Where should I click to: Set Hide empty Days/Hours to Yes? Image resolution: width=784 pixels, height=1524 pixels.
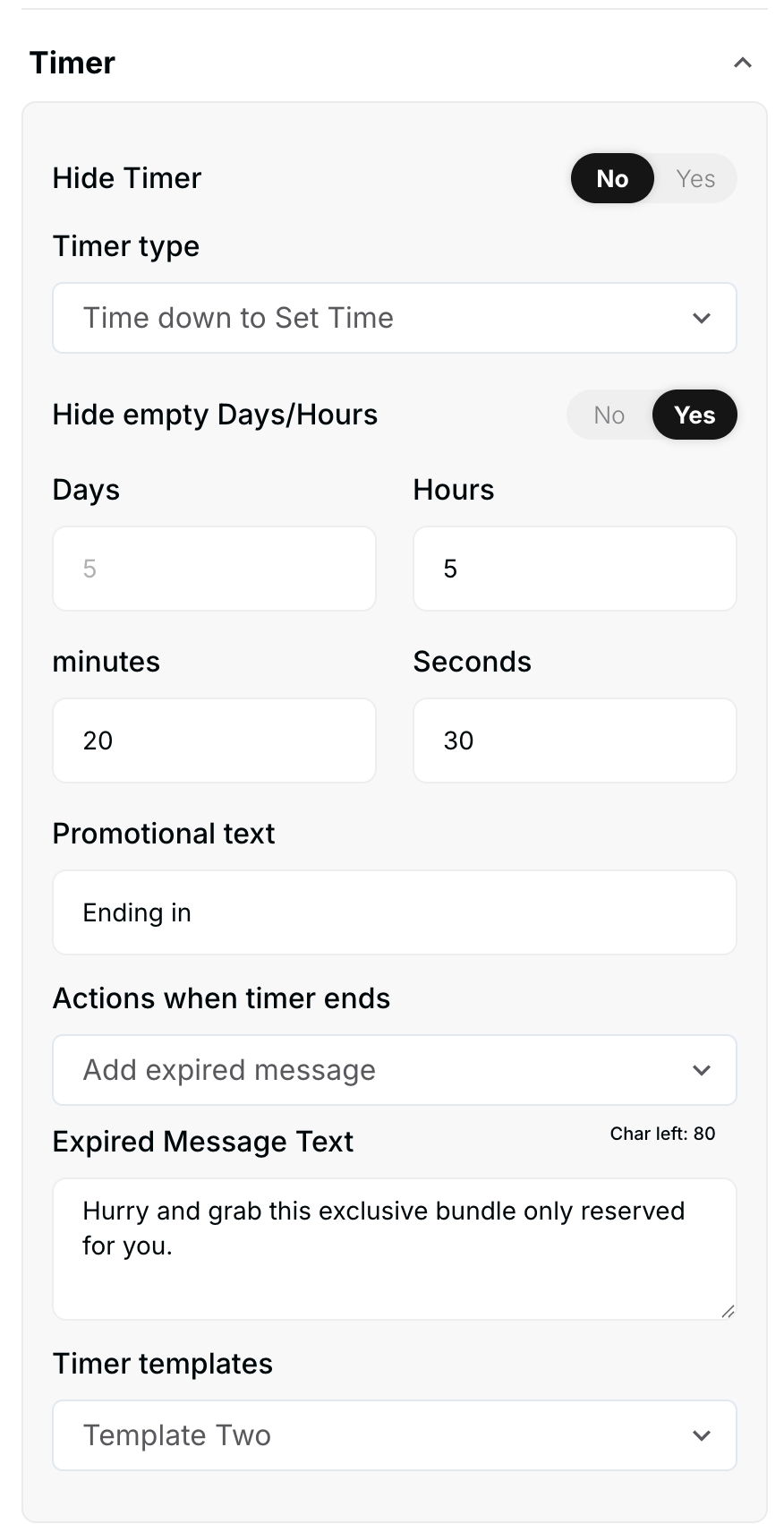click(x=695, y=415)
